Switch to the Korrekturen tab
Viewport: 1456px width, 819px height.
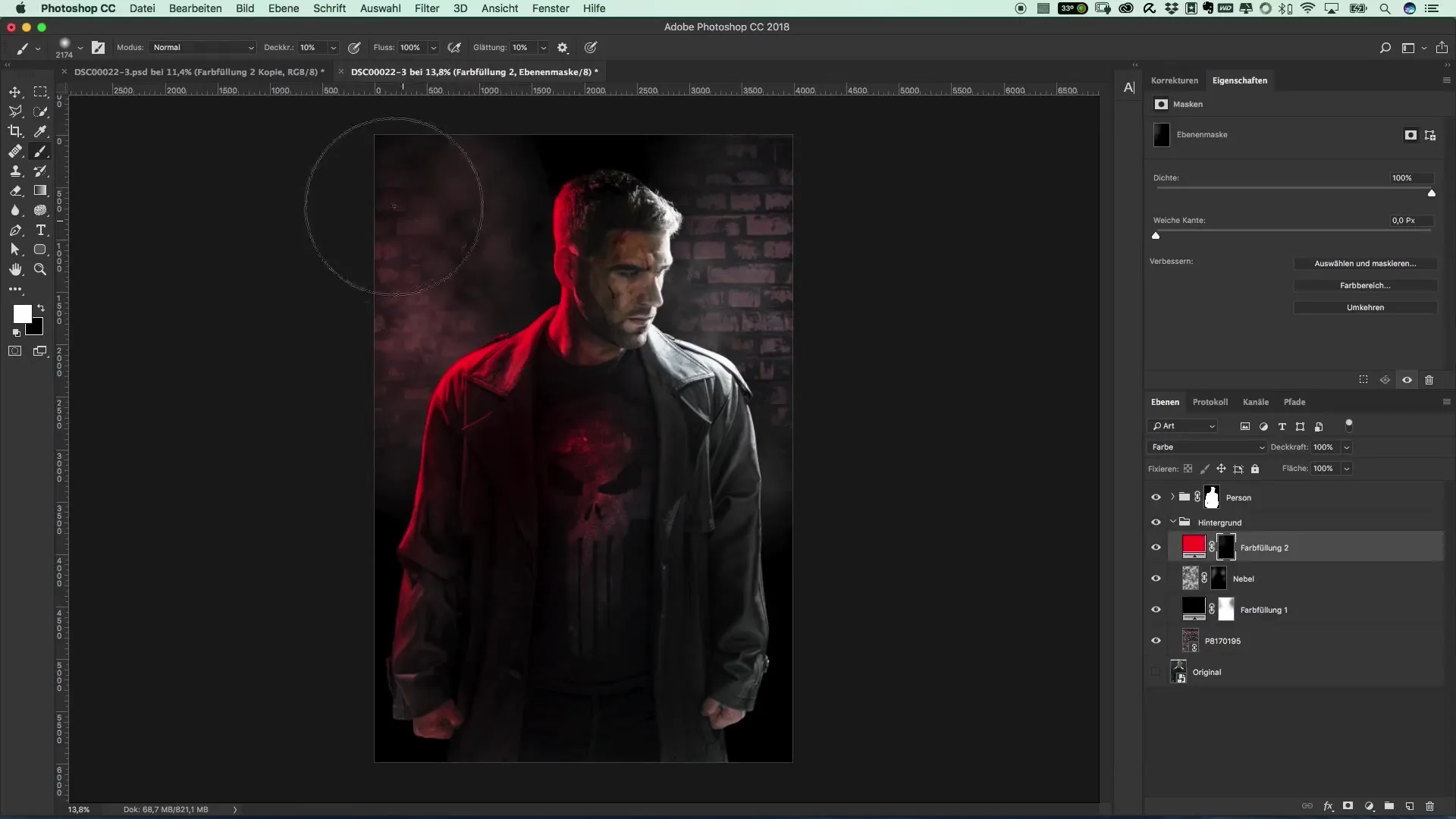(1175, 80)
